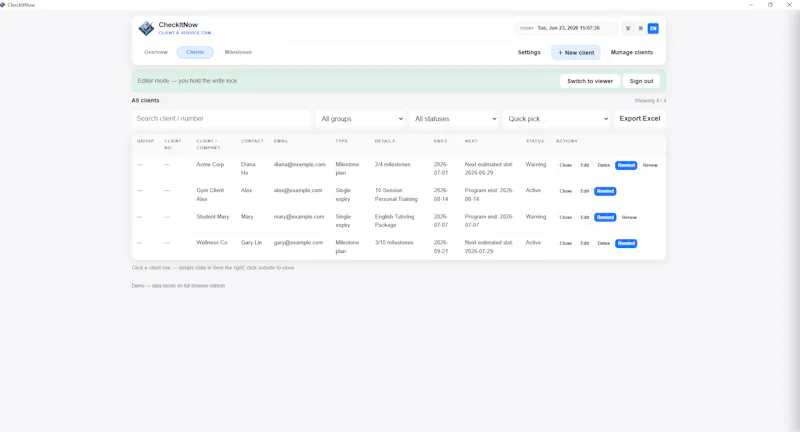The width and height of the screenshot is (800, 432).
Task: Open the Acme Corp client row
Action: coord(398,169)
